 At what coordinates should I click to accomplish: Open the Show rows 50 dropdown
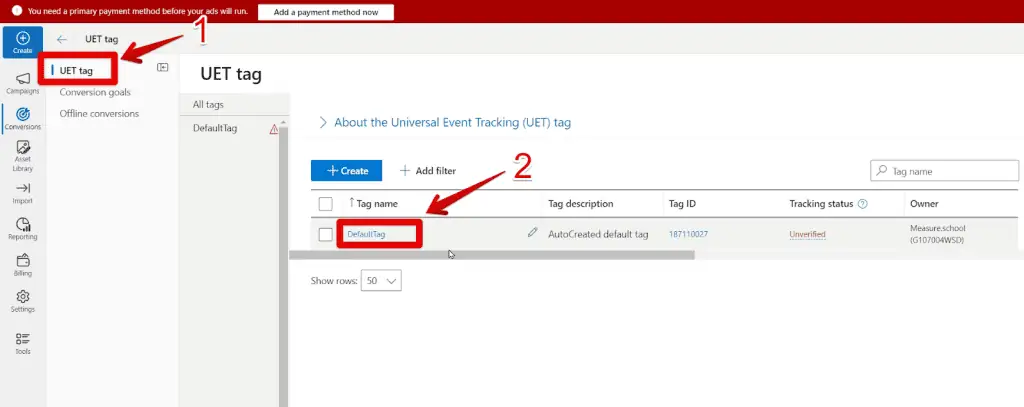coord(381,280)
